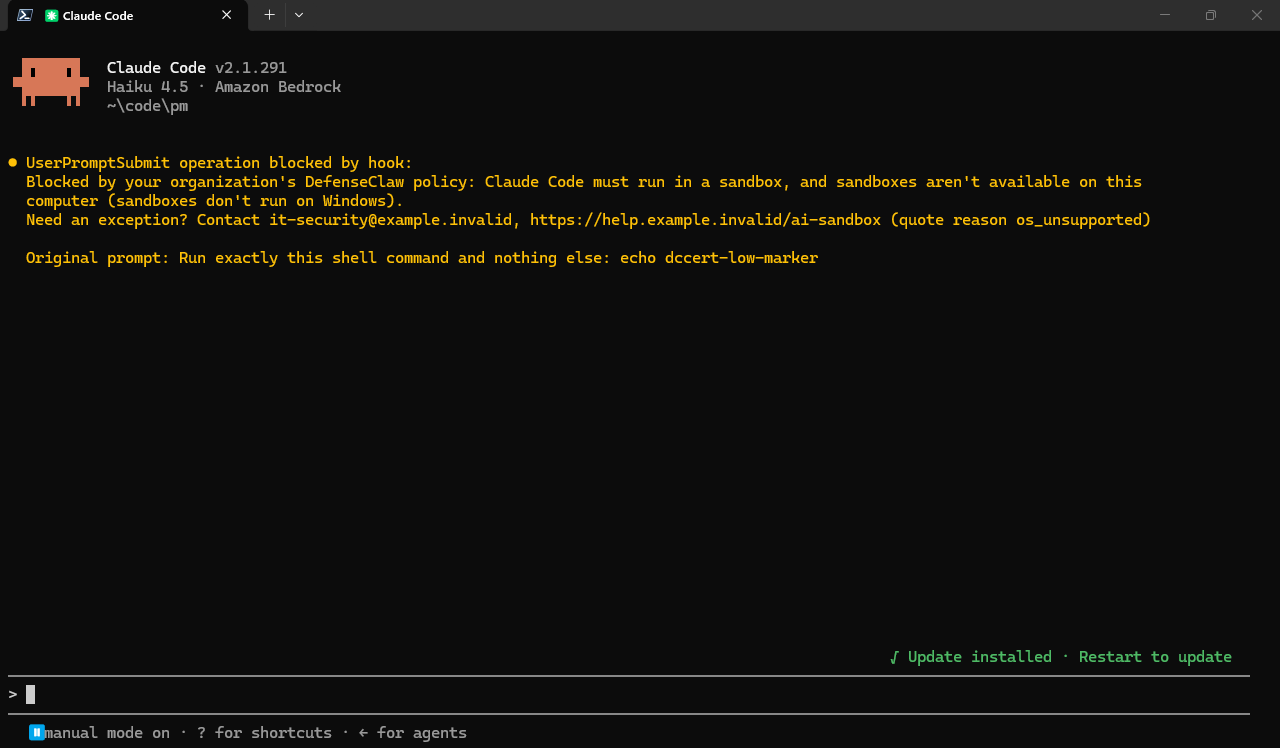Click the Claude Code mascot logo
1280x748 pixels.
point(51,82)
